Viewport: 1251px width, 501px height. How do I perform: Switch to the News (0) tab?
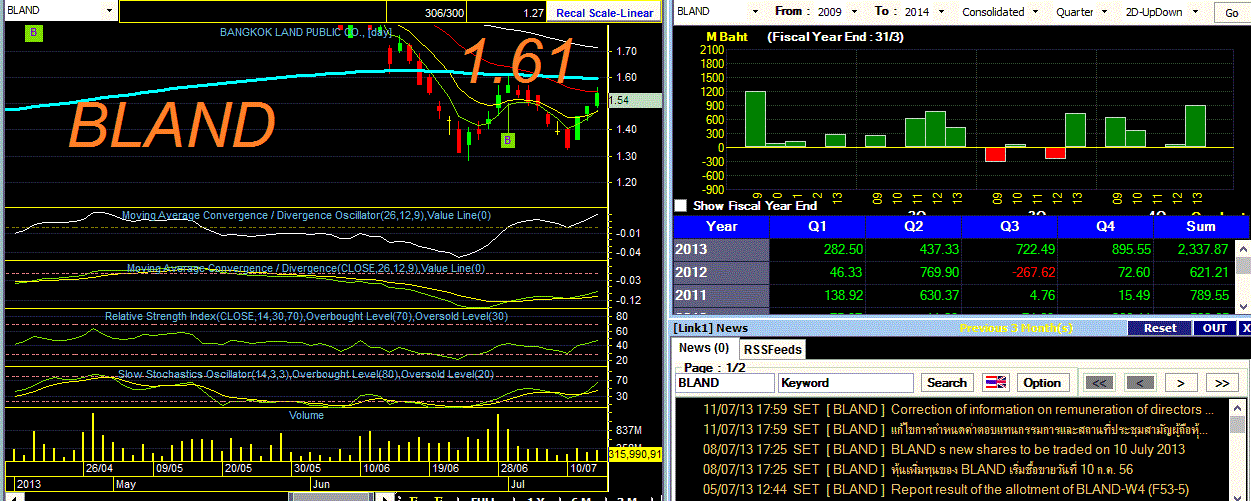tap(704, 348)
